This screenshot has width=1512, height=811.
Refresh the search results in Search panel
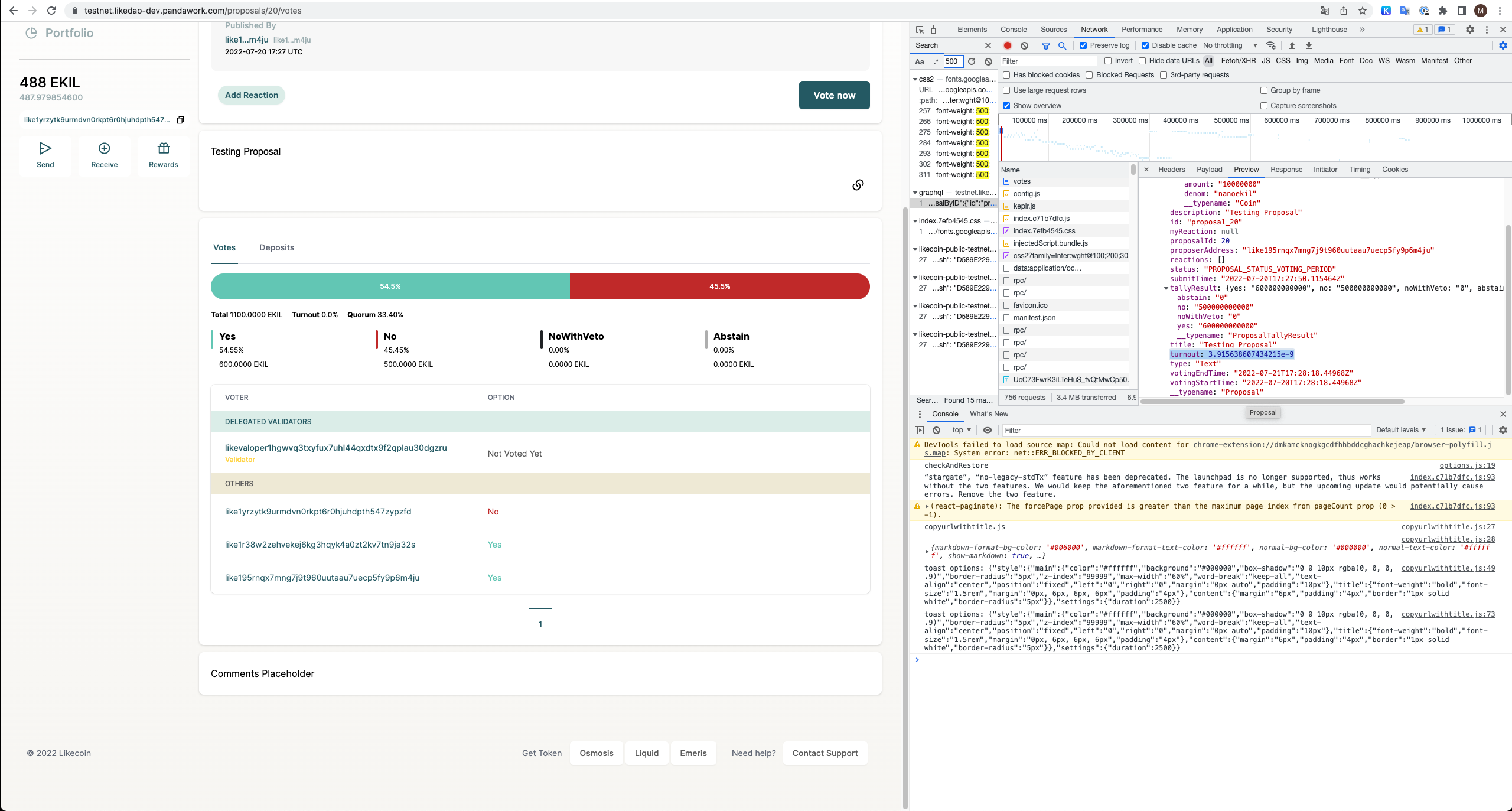[972, 61]
